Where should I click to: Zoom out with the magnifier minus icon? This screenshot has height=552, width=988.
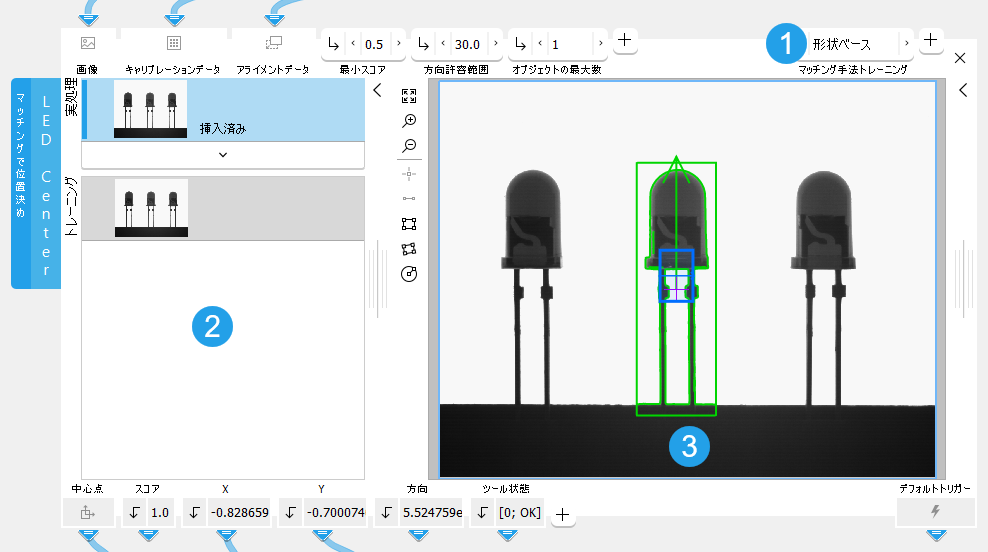pyautogui.click(x=408, y=146)
